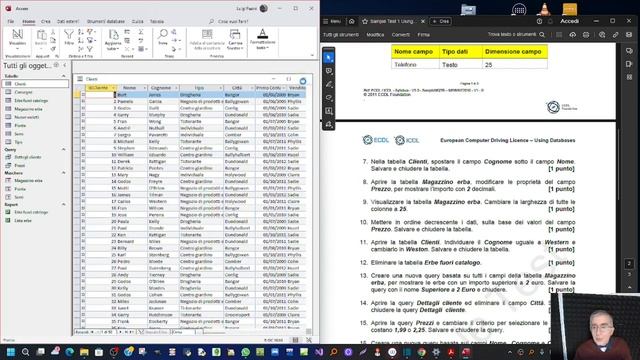Click the Firma button in Acrobat

[423, 35]
